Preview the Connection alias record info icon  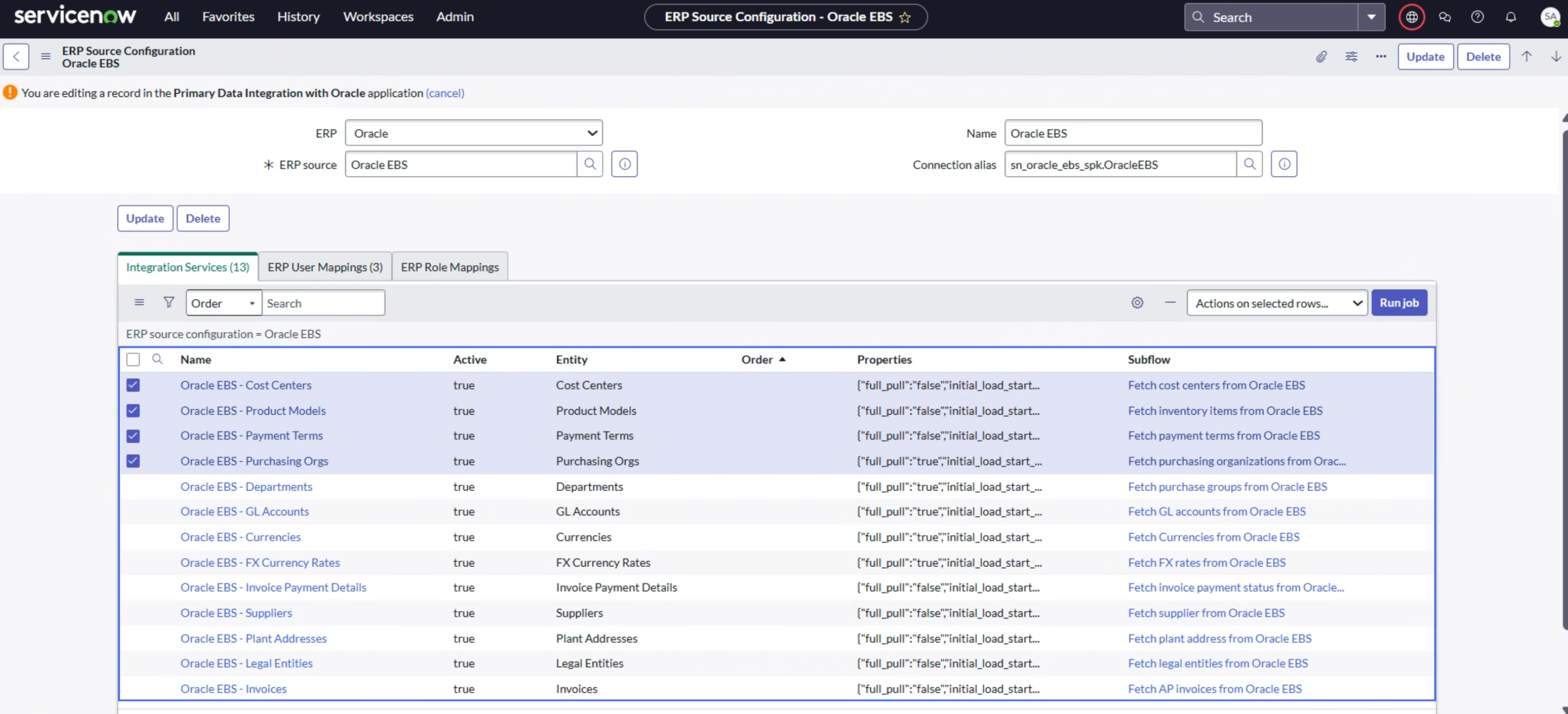pos(1284,164)
